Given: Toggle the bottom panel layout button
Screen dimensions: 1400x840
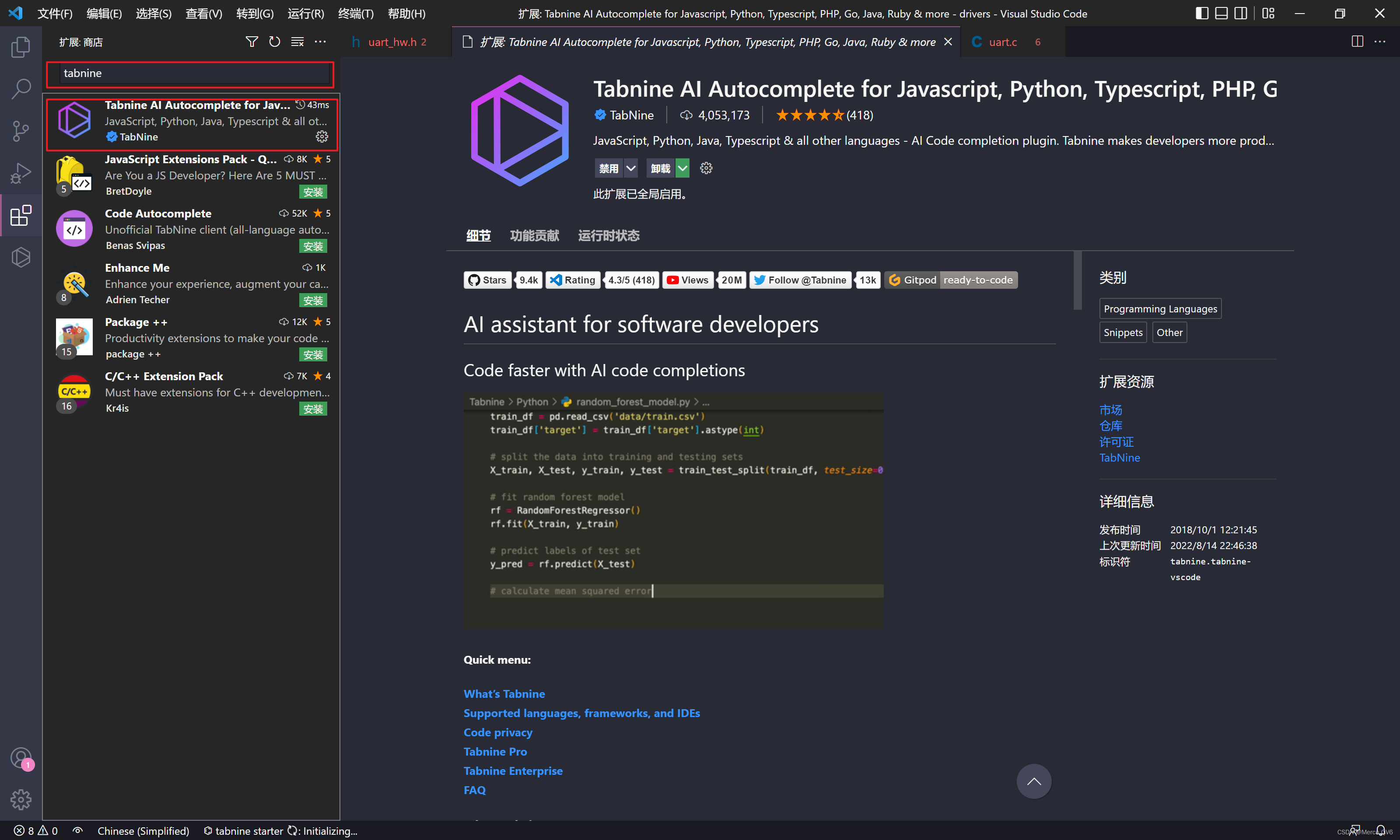Looking at the screenshot, I should tap(1221, 14).
